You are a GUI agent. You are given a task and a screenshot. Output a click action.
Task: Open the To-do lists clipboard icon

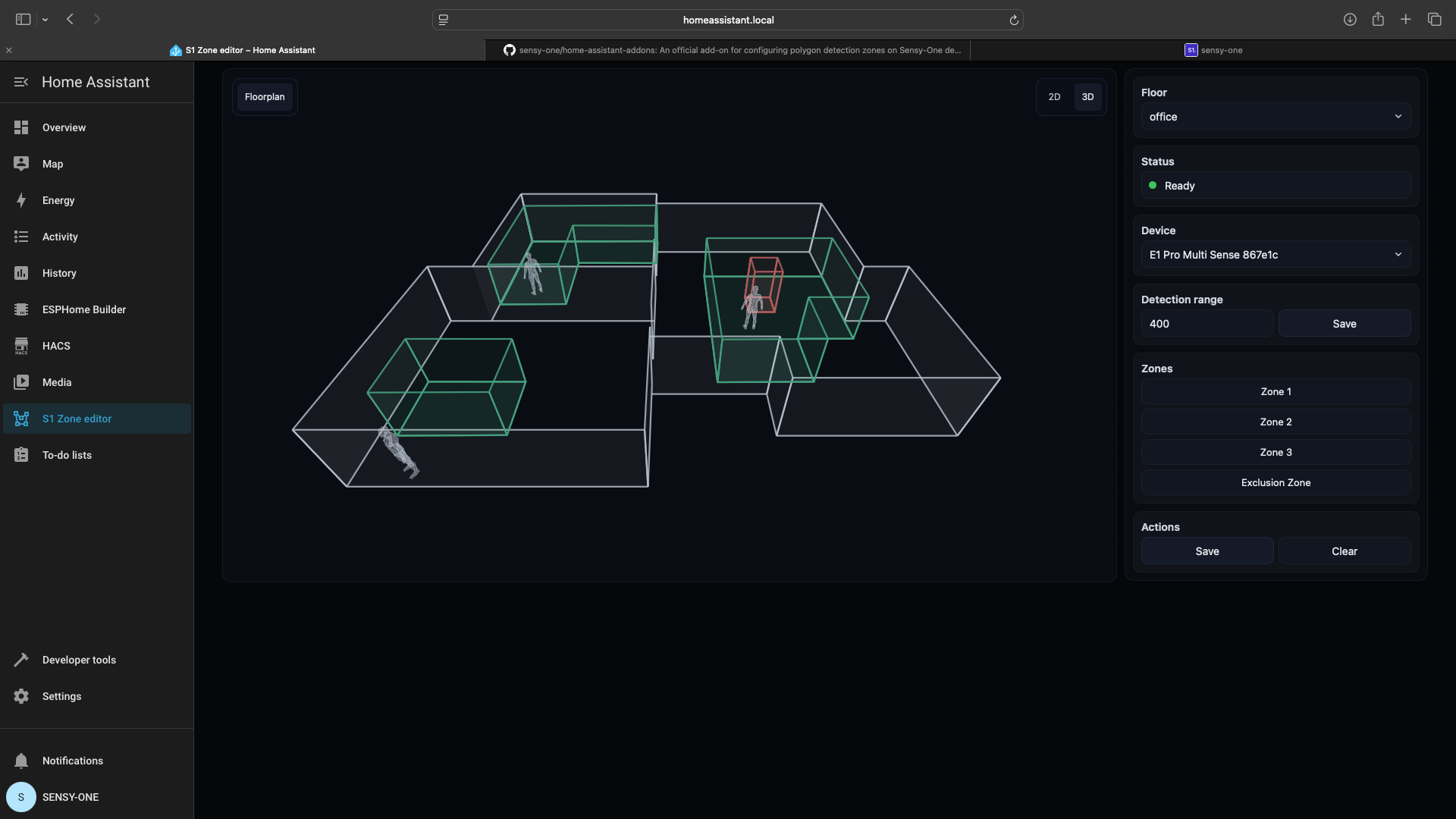pos(21,455)
